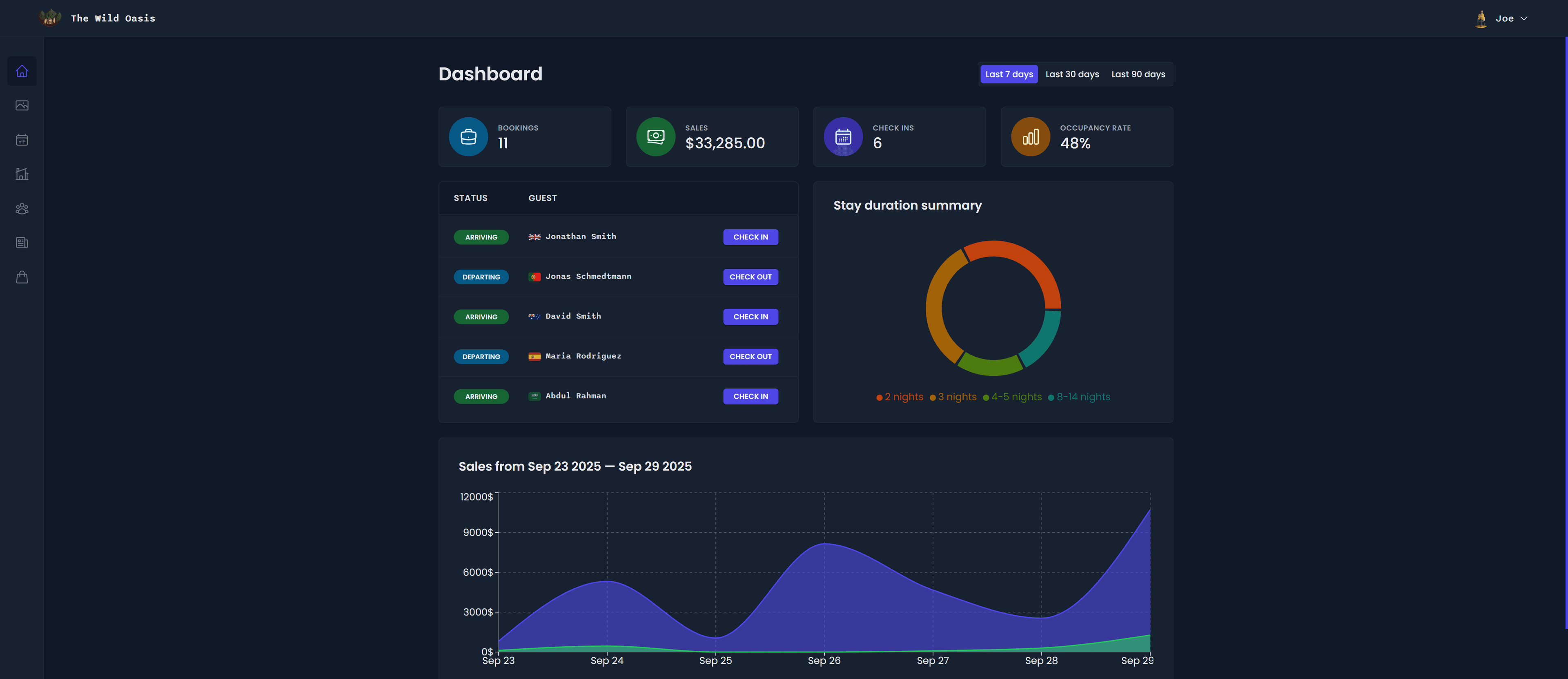The width and height of the screenshot is (1568, 679).
Task: Click the orange Occupancy Rate chart icon
Action: coord(1030,136)
